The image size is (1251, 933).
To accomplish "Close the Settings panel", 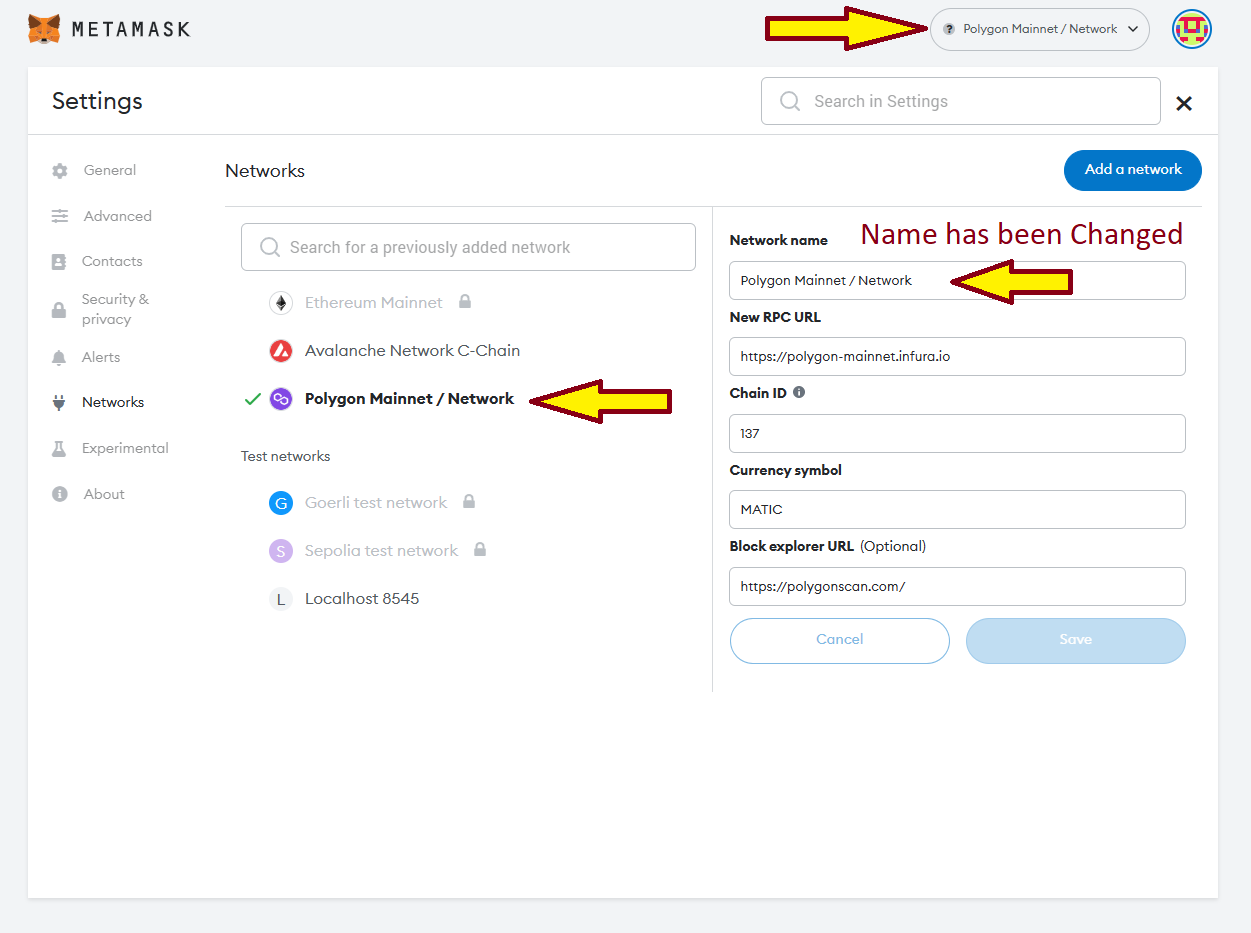I will (1184, 103).
